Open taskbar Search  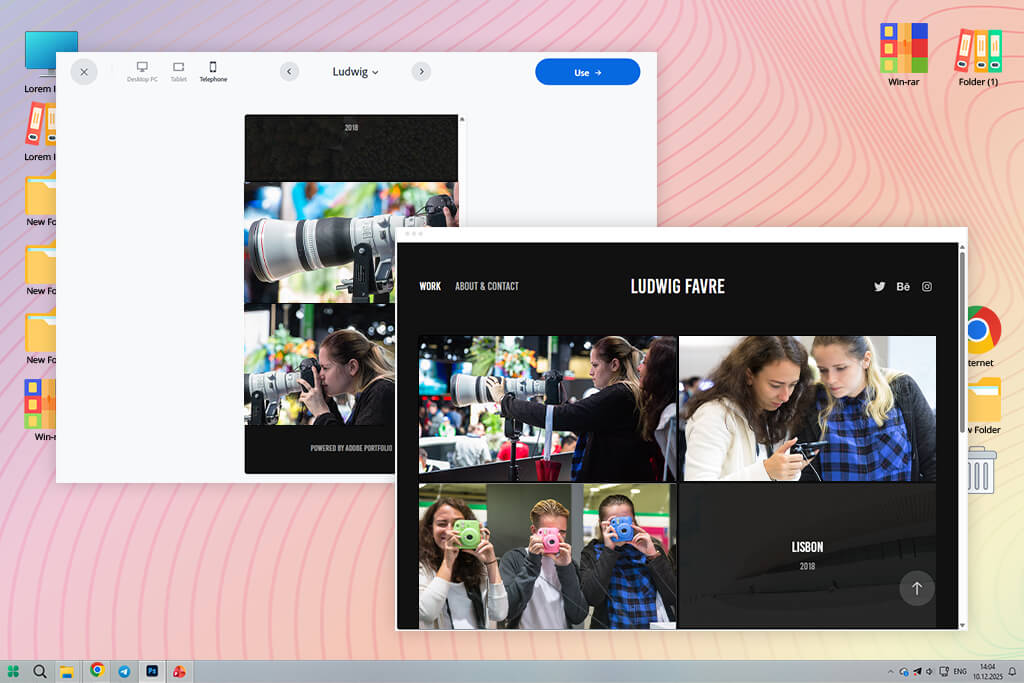pos(40,671)
